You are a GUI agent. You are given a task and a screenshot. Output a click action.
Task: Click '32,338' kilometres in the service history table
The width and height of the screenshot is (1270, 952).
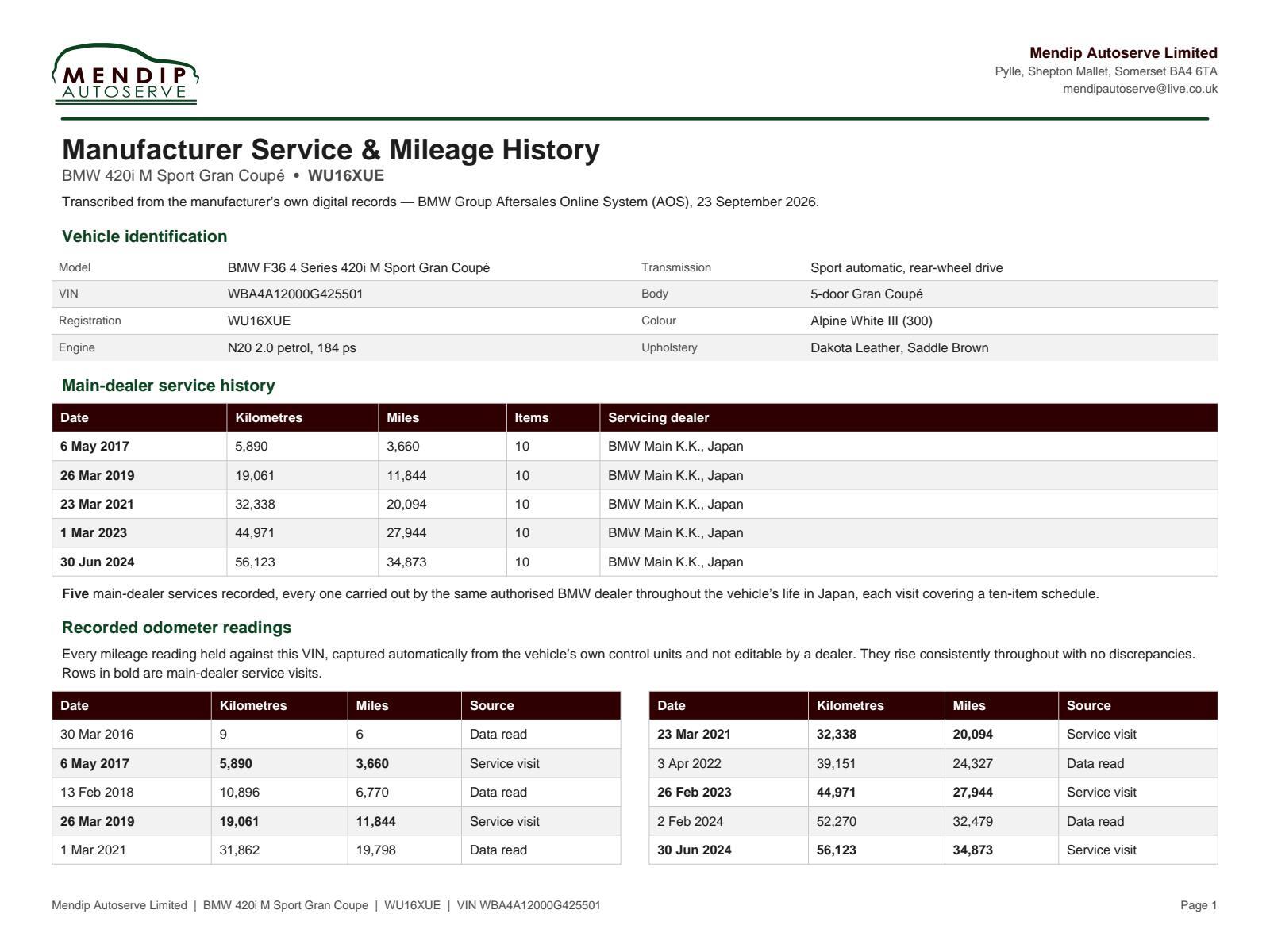(255, 505)
